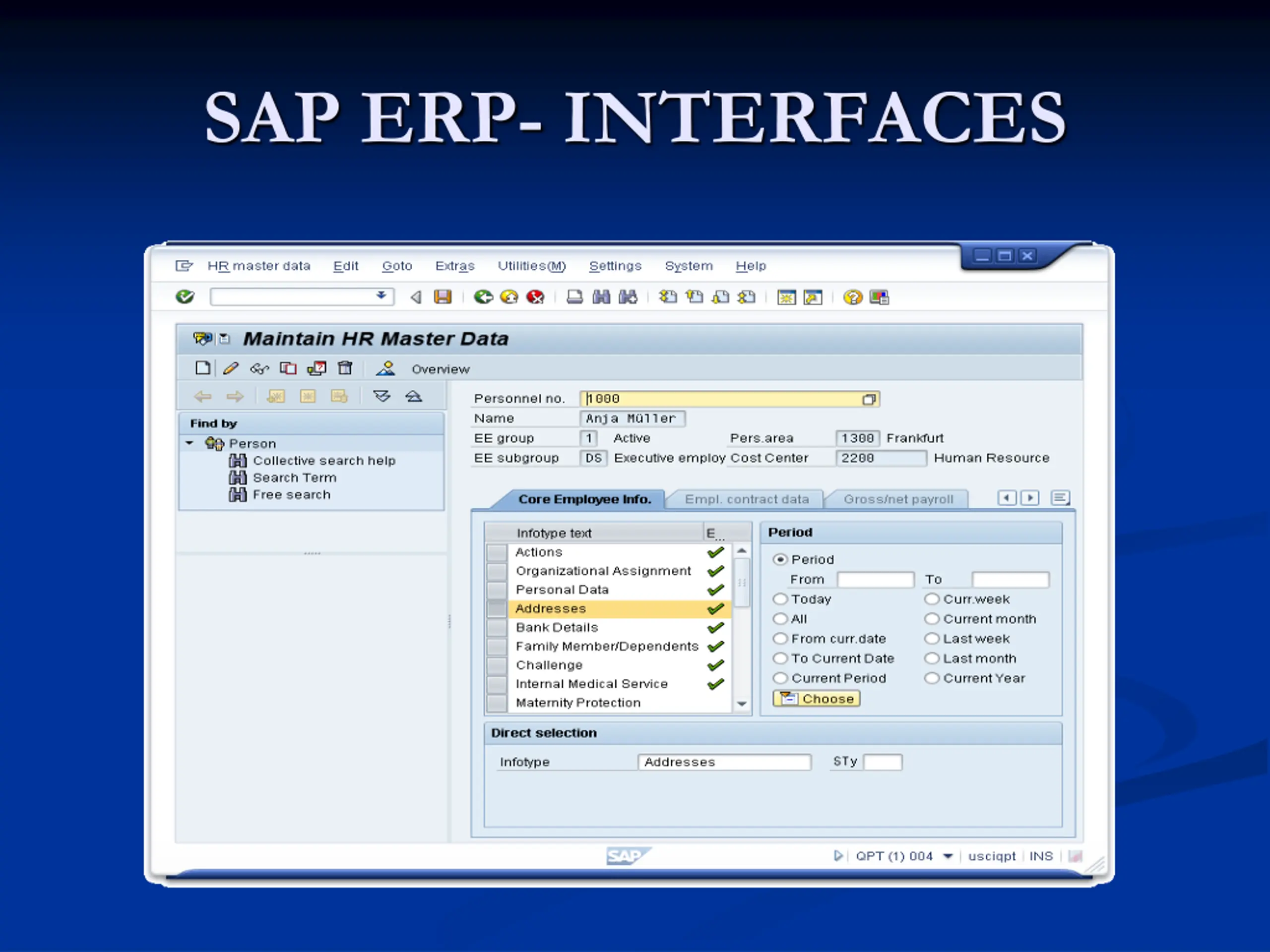Select the Last week radio button

click(932, 639)
